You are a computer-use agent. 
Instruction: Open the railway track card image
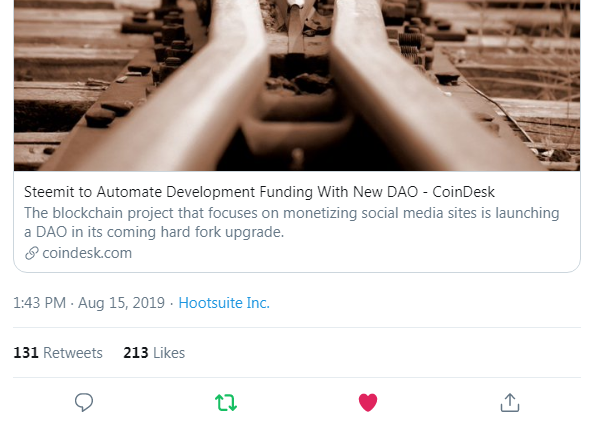(x=297, y=85)
